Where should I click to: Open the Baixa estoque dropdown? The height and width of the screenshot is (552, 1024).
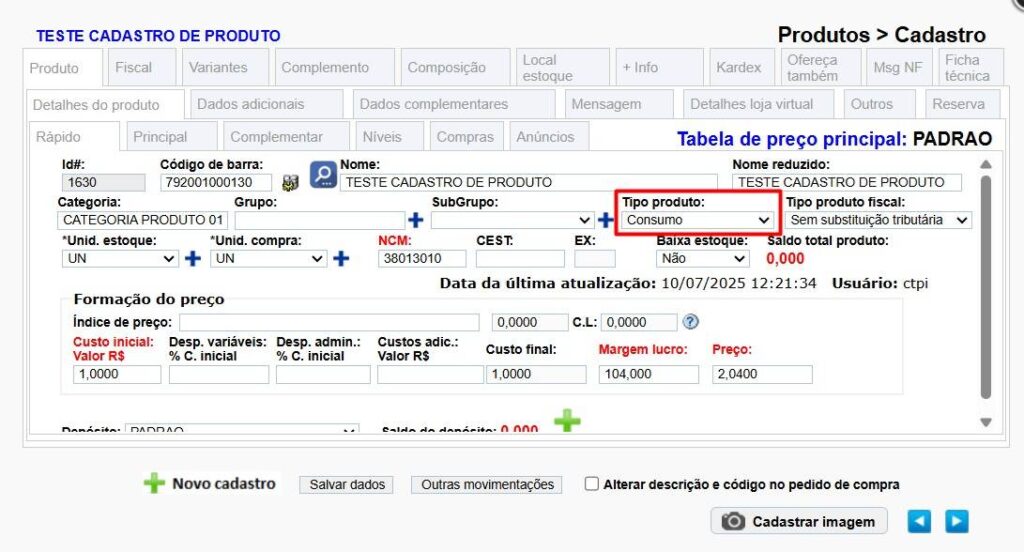tap(702, 258)
